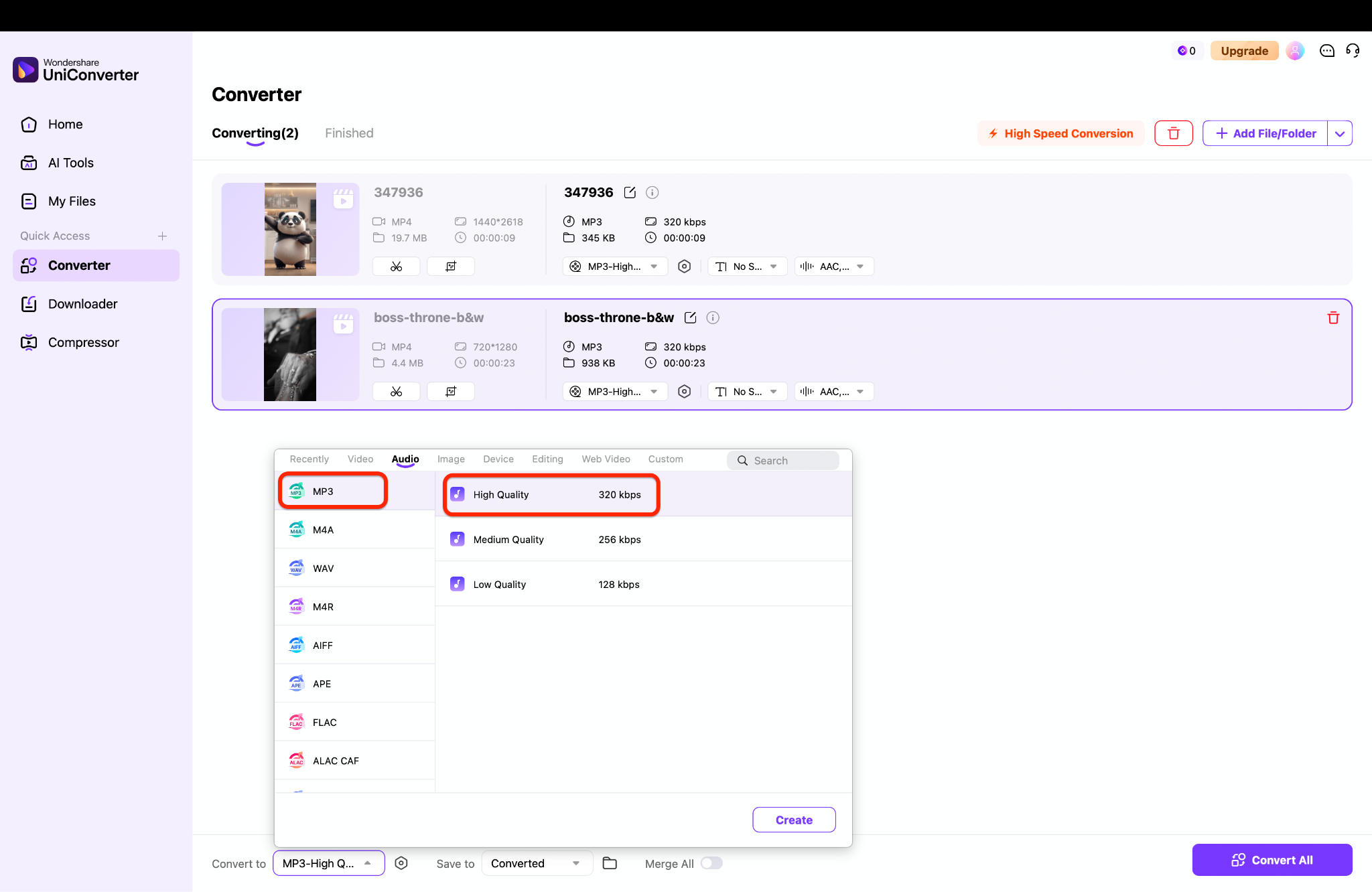Click the panda video thumbnail
Viewport: 1372px width, 892px height.
coord(290,229)
